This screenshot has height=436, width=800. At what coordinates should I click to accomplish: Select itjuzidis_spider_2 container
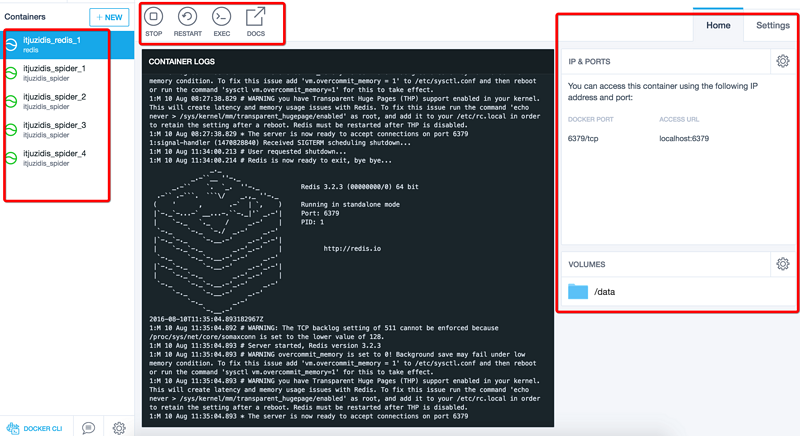point(67,101)
